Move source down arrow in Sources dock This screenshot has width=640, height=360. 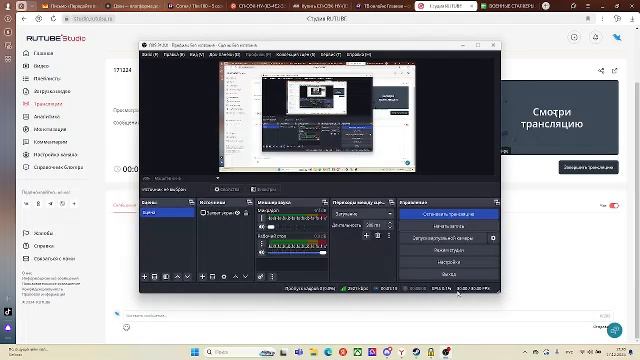pyautogui.click(x=245, y=277)
